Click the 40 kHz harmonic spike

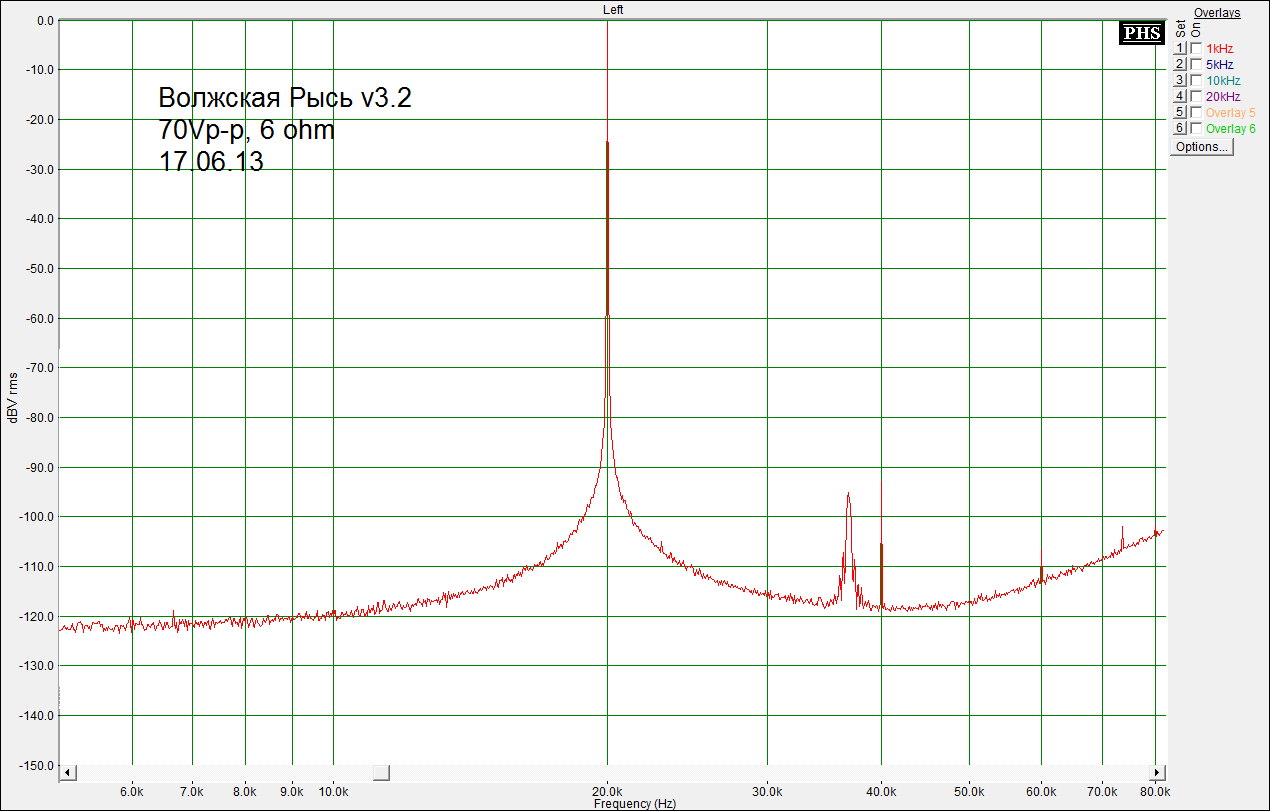881,575
